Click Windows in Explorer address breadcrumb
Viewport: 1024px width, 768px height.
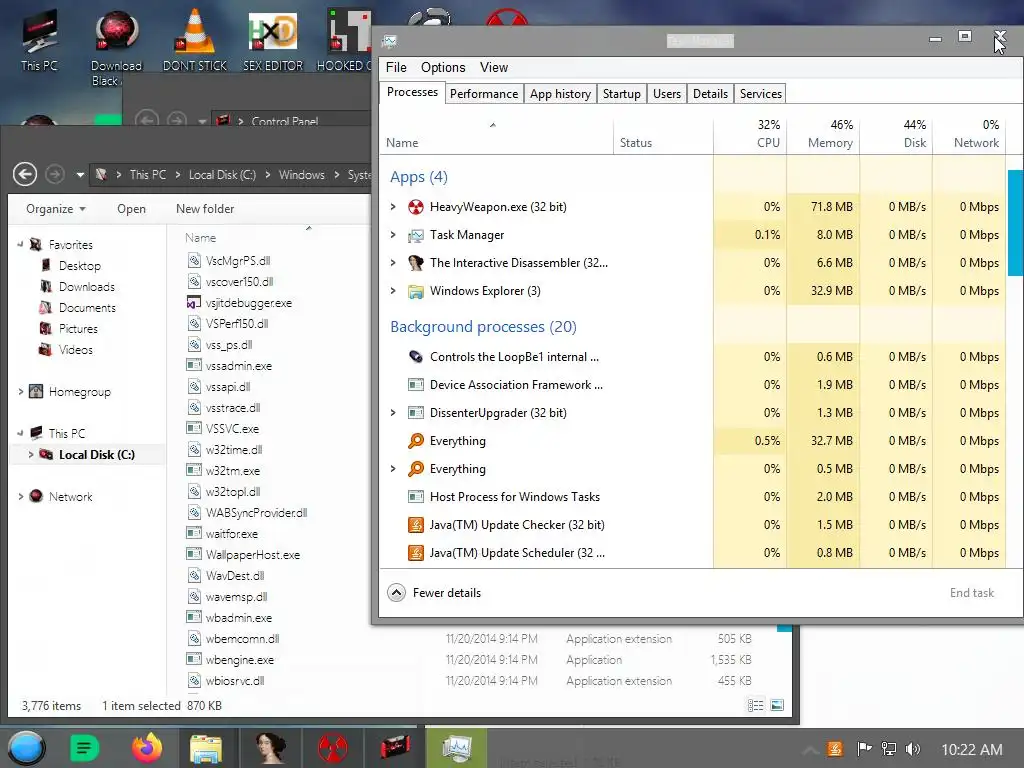pos(301,175)
